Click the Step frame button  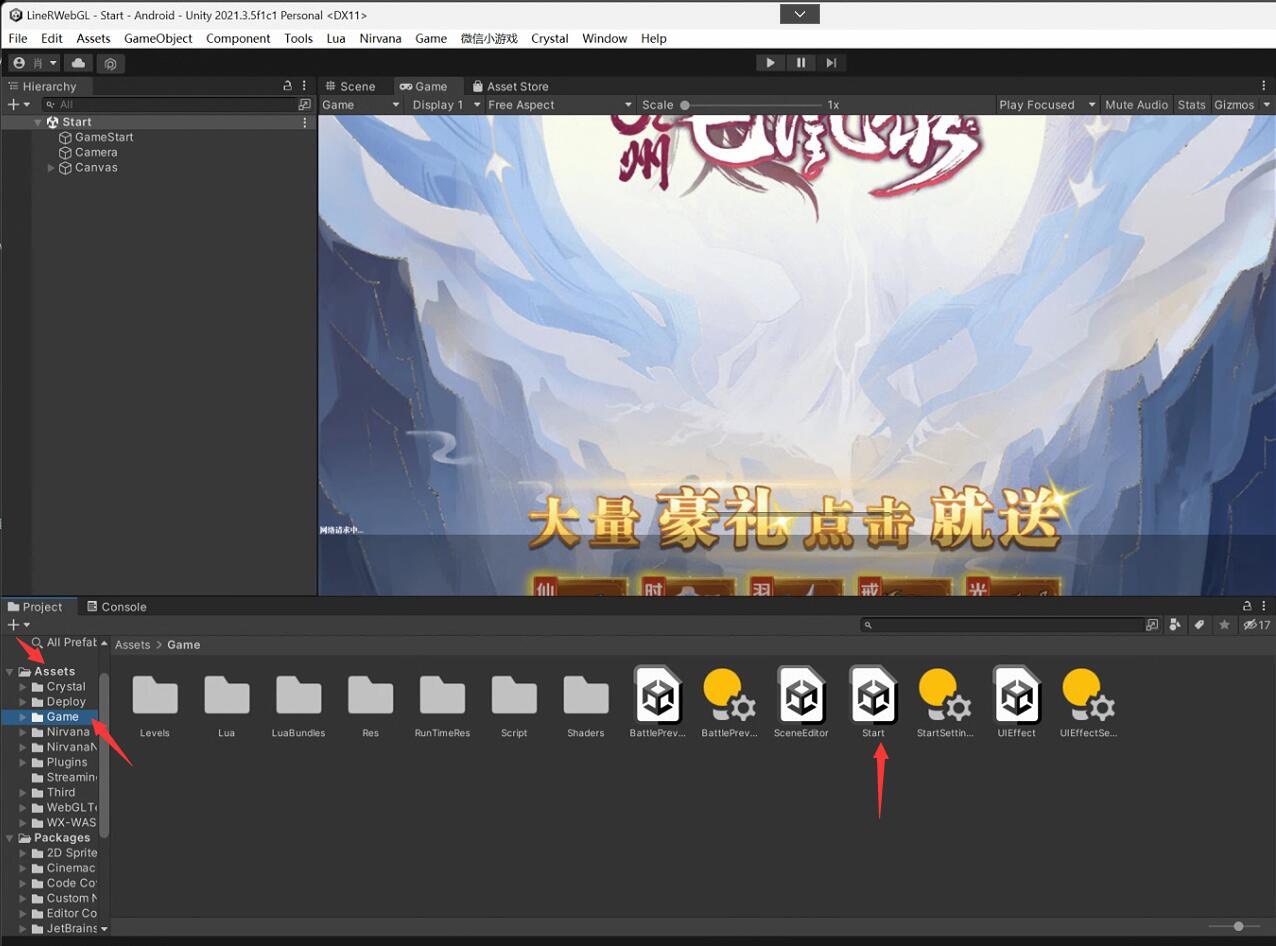(x=831, y=63)
